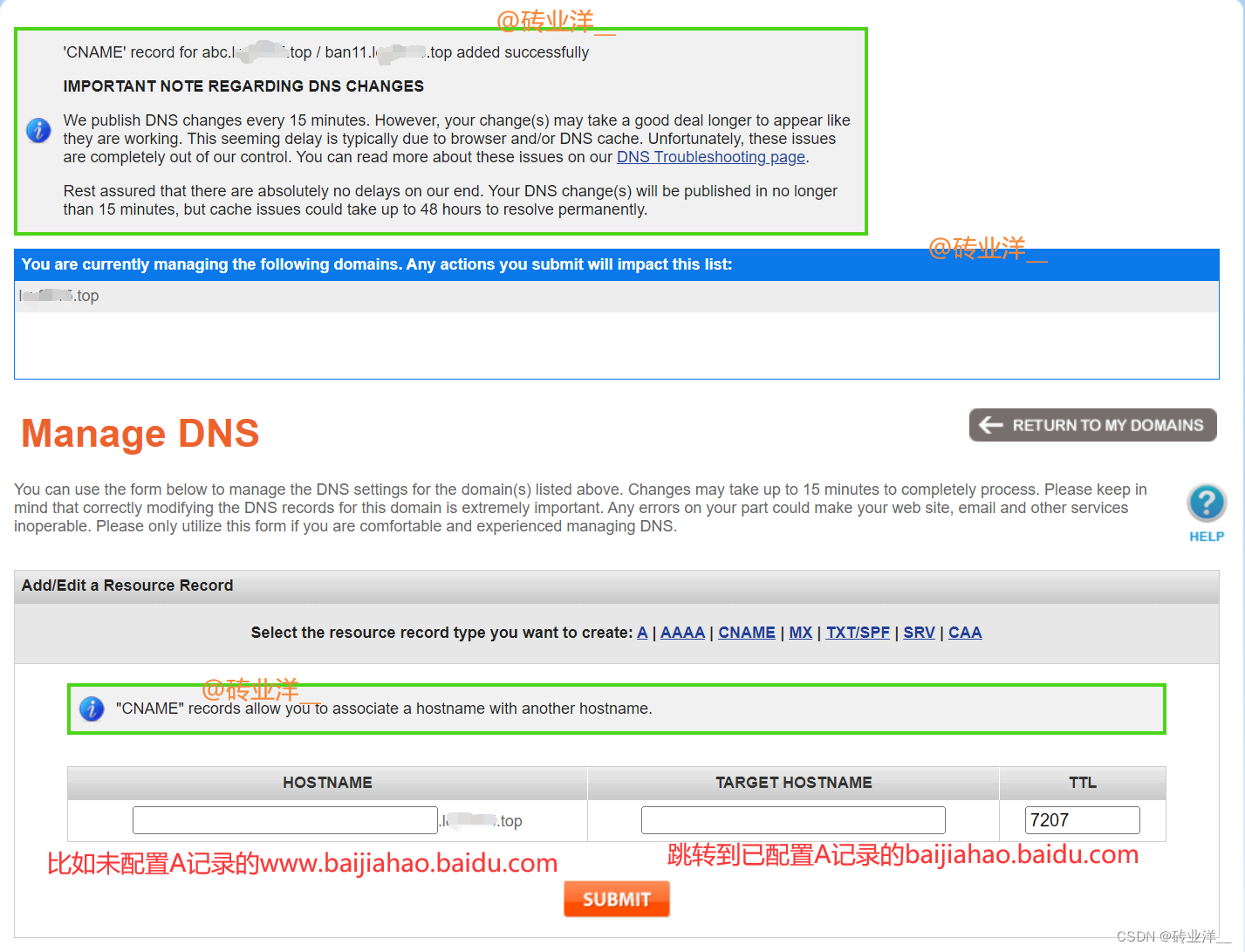Image resolution: width=1245 pixels, height=952 pixels.
Task: Select the managed .top domain row
Action: click(x=617, y=297)
